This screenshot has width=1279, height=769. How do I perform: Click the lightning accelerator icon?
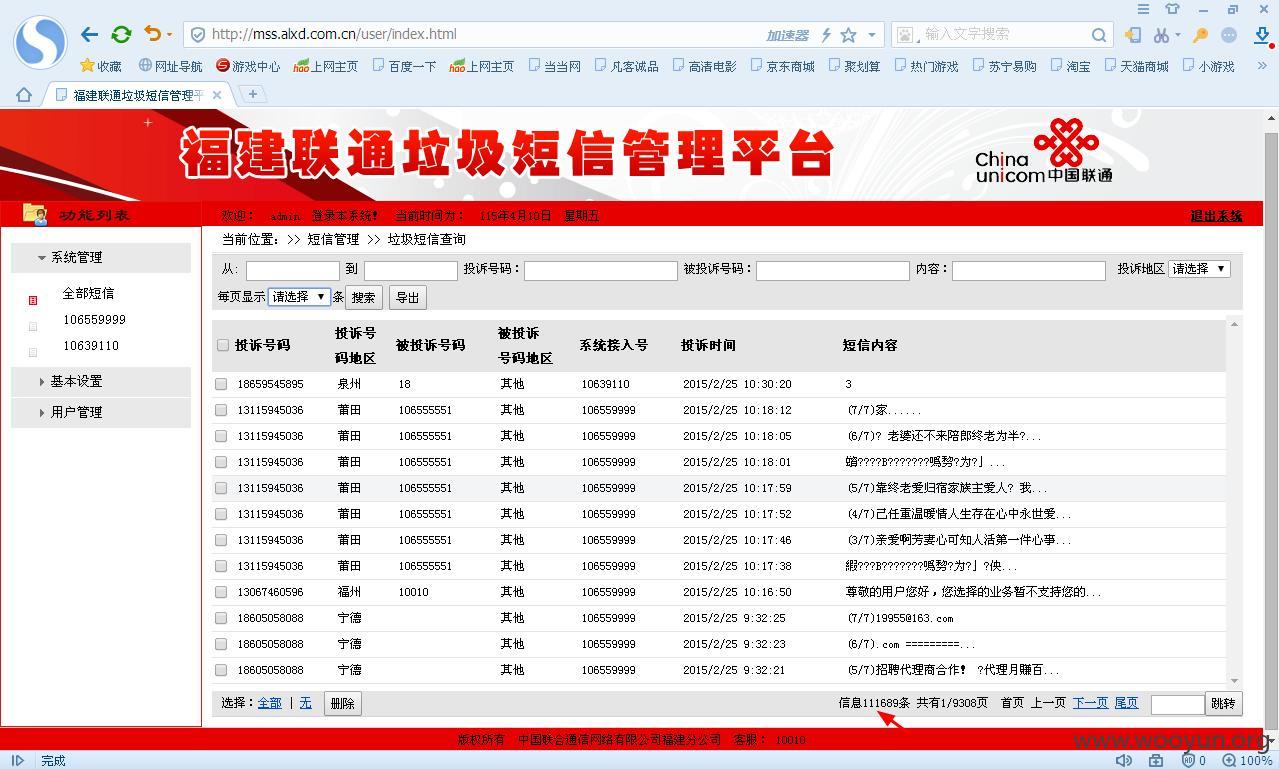click(826, 35)
